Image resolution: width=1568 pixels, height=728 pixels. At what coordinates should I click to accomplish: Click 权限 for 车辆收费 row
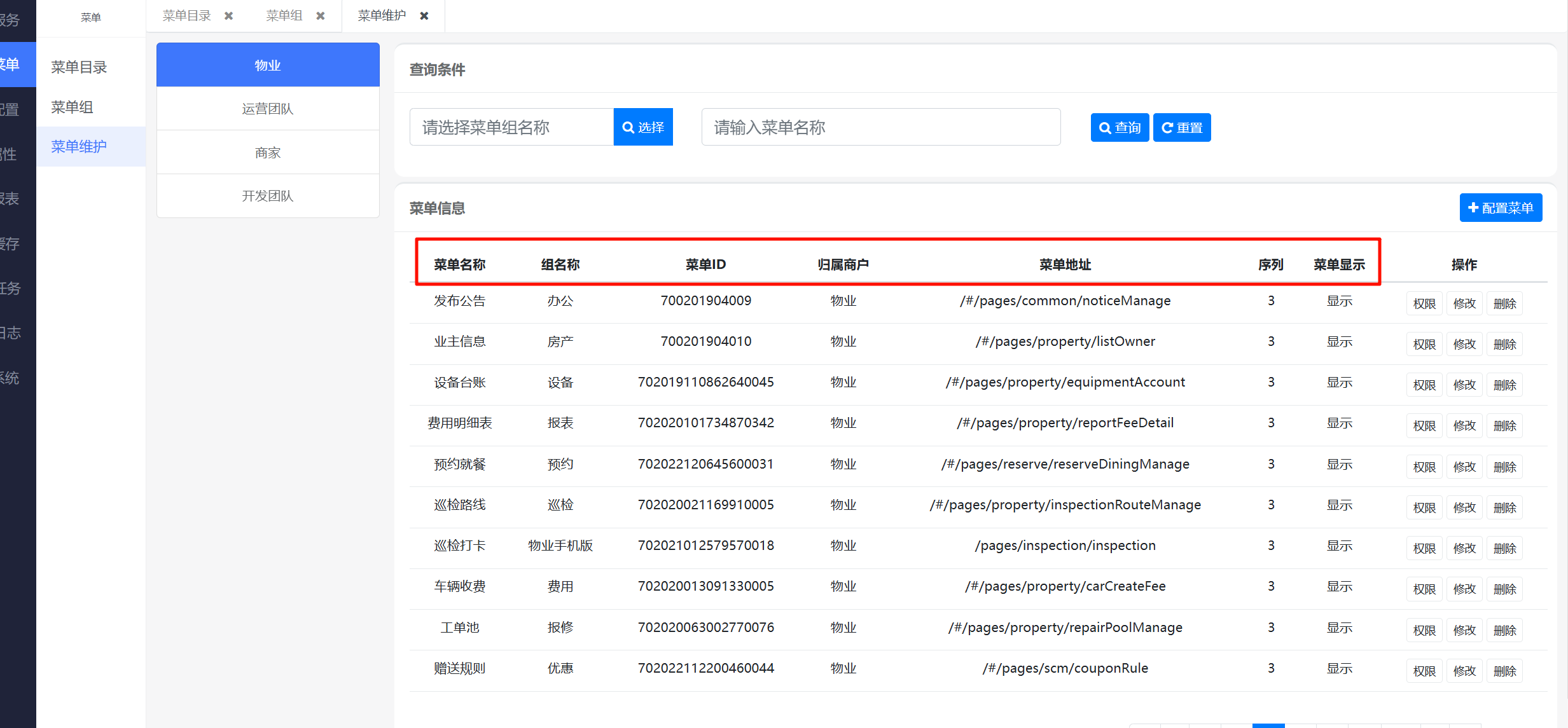tap(1424, 589)
